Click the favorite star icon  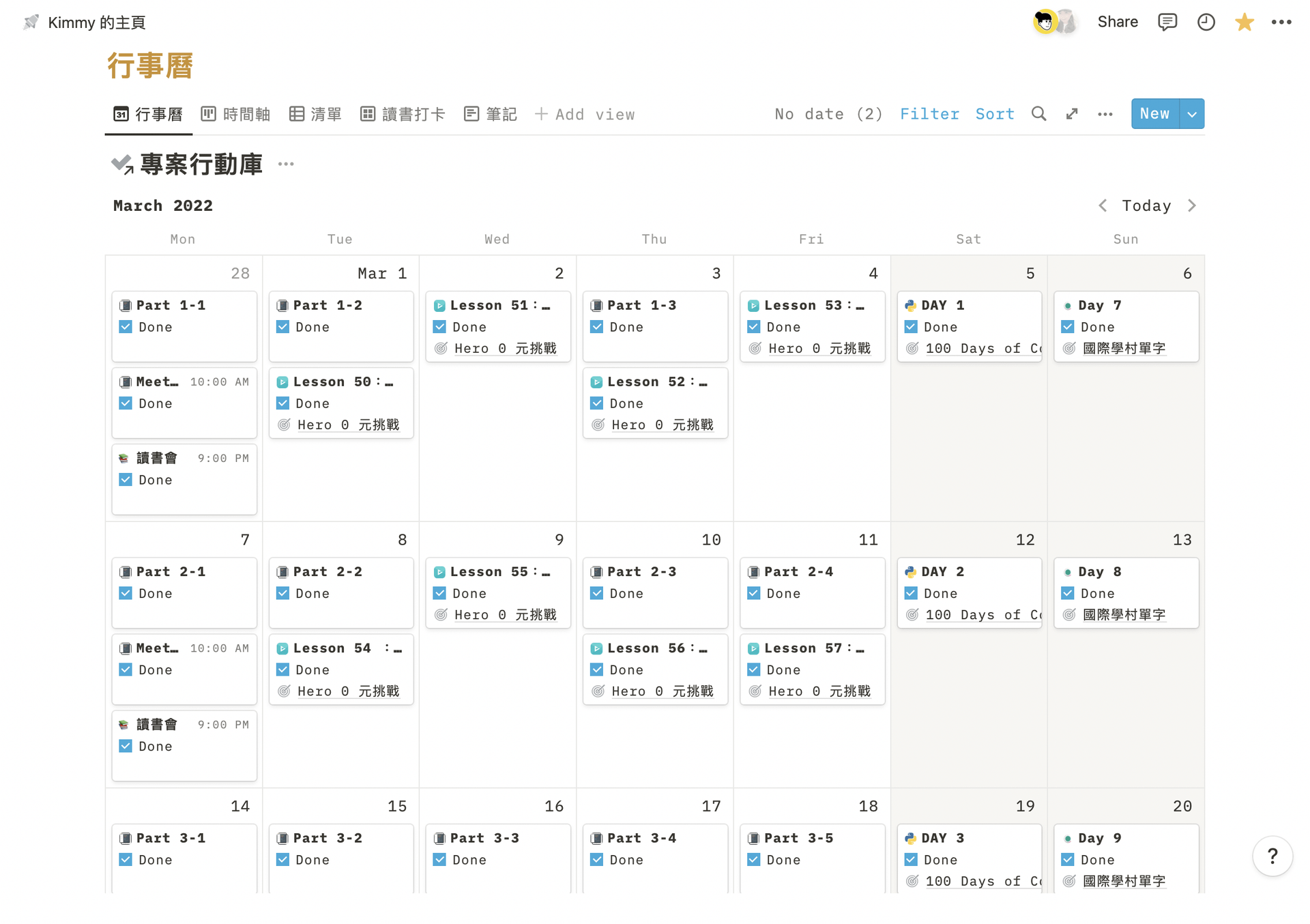1244,22
